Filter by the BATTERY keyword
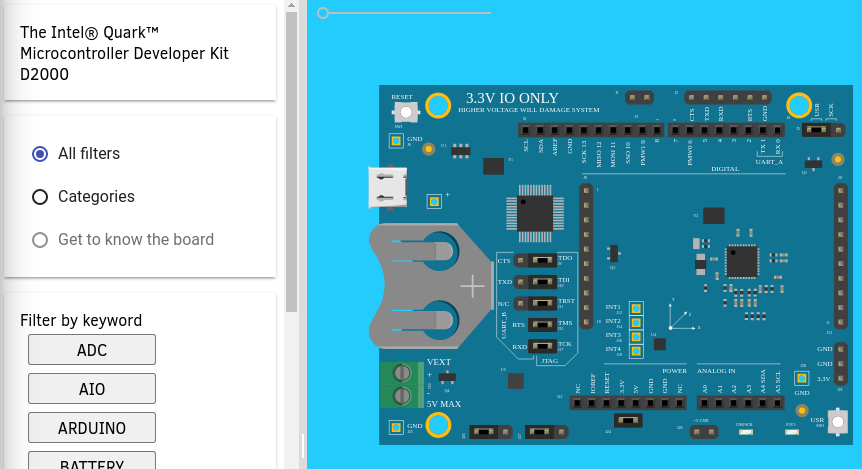This screenshot has width=862, height=469. coord(92,461)
